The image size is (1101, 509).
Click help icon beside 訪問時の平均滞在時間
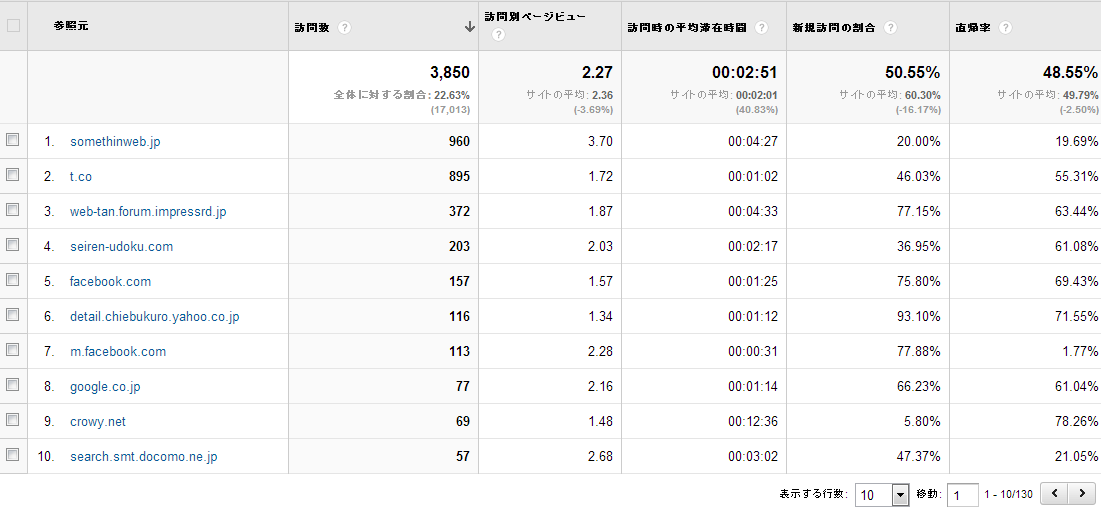[762, 28]
